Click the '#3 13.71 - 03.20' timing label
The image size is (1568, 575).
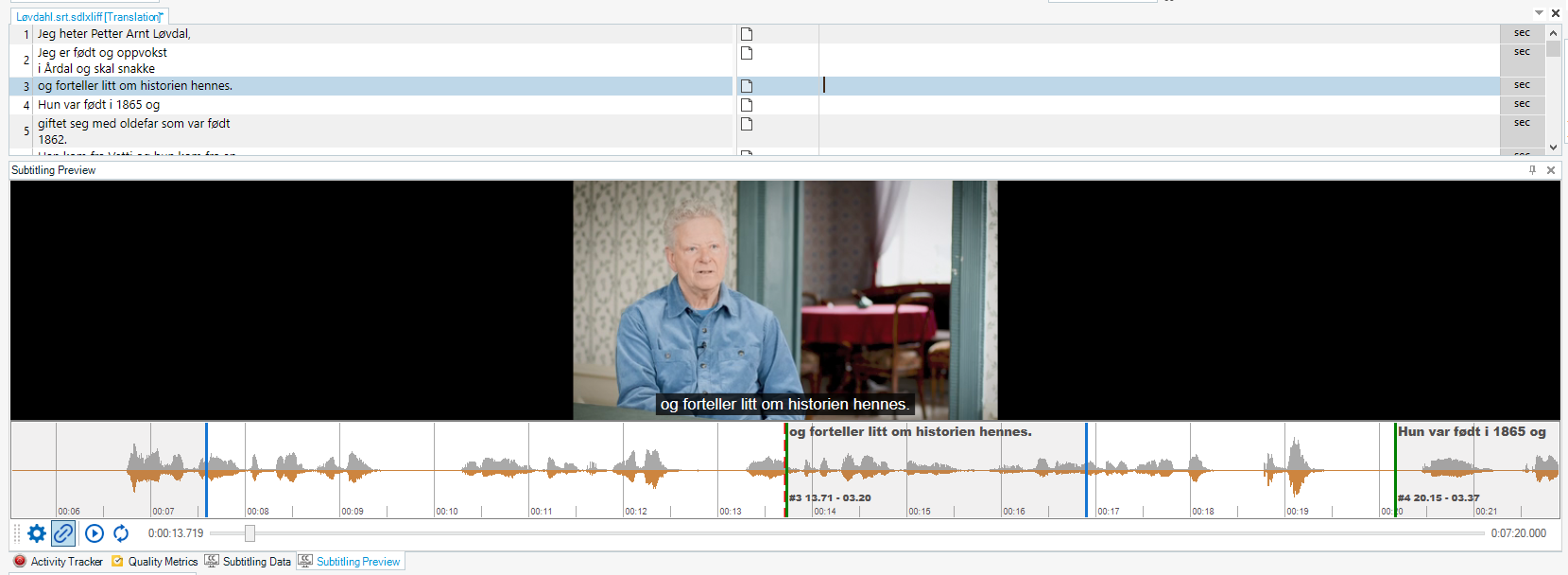[831, 498]
